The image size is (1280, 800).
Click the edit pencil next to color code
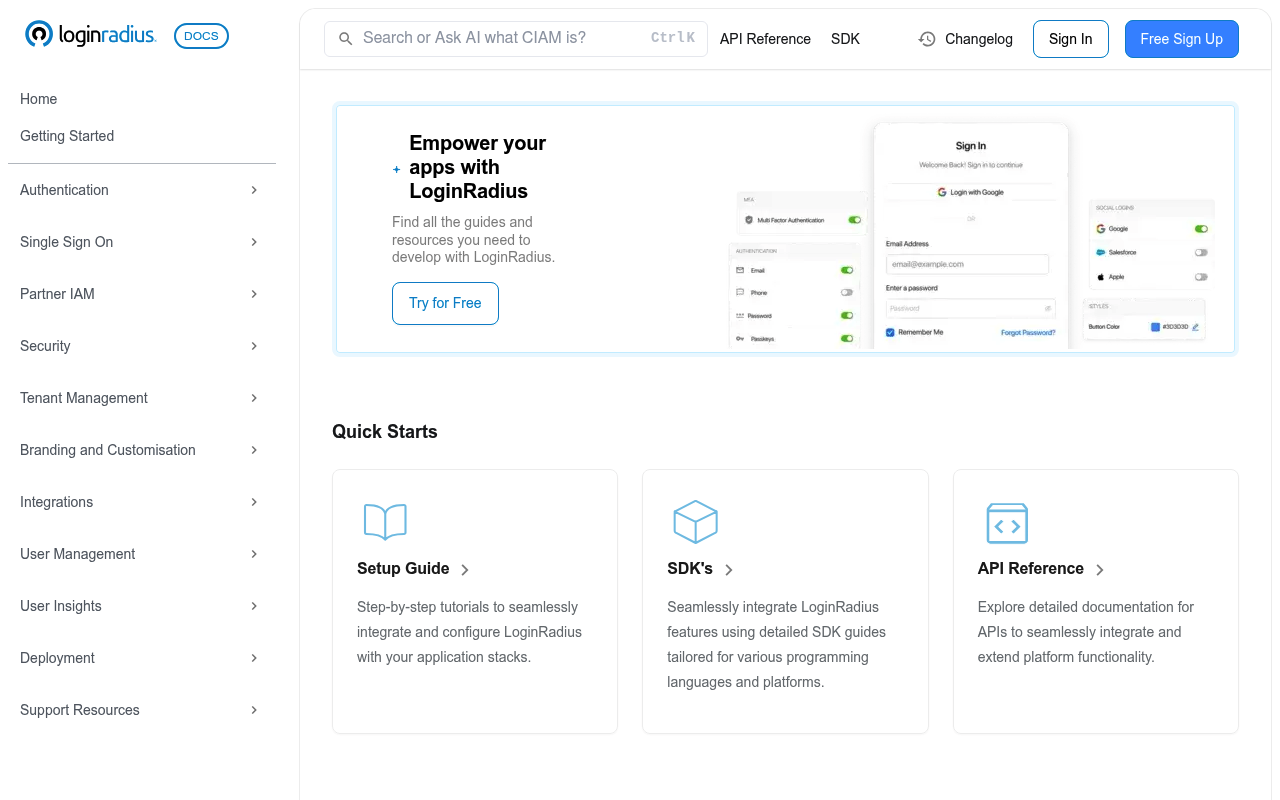[x=1195, y=327]
